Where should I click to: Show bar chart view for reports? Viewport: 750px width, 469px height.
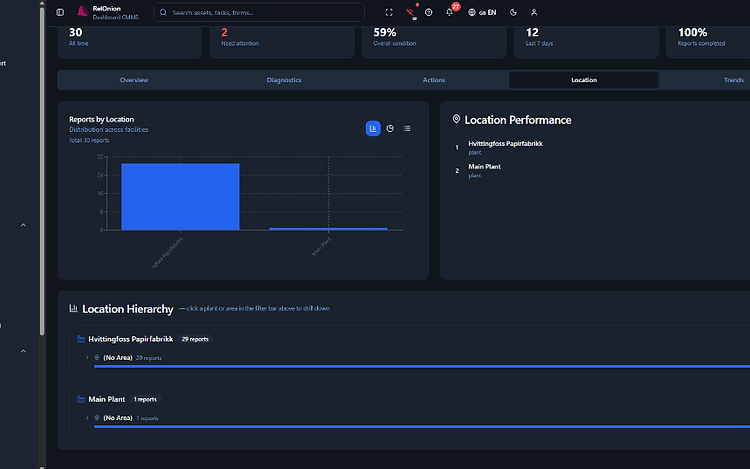pos(373,128)
